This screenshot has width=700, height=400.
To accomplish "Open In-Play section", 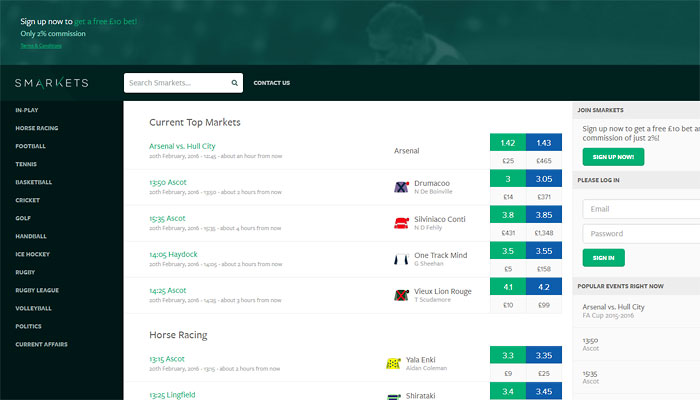I will pos(27,110).
